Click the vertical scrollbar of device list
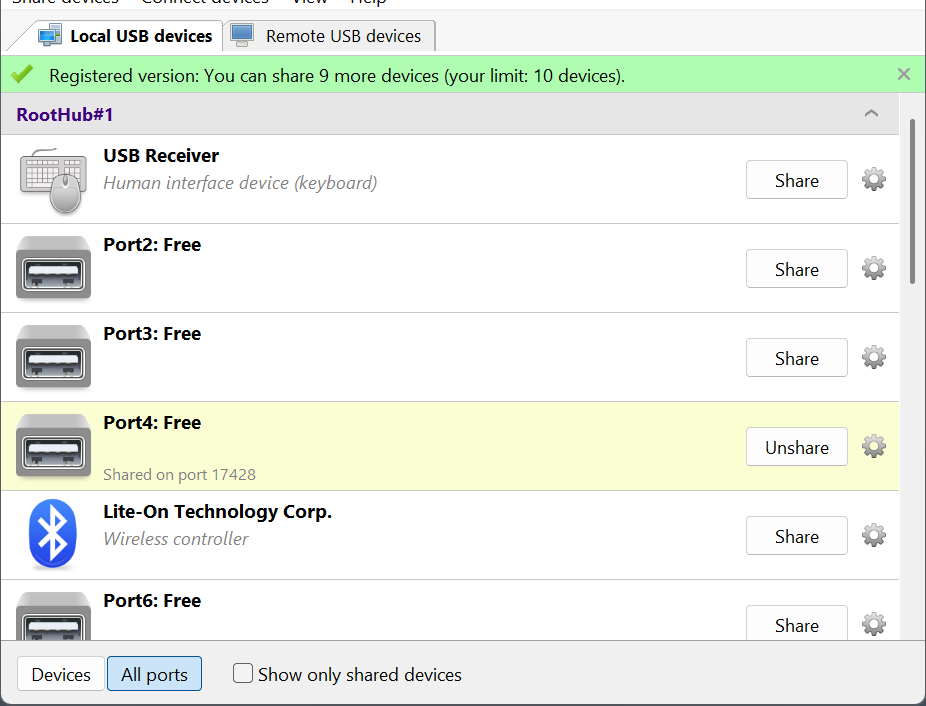 click(912, 200)
